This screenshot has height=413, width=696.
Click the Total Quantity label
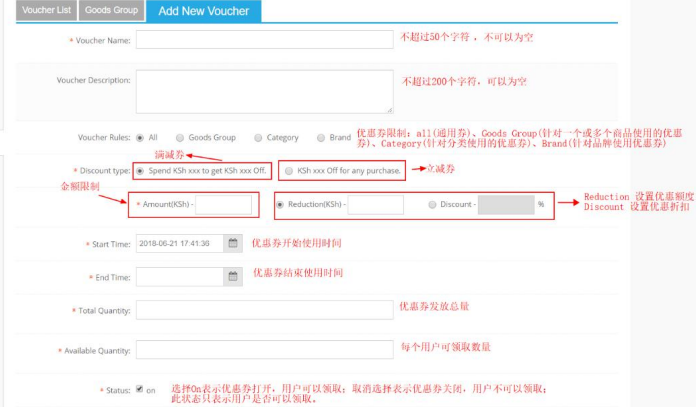[x=104, y=311]
